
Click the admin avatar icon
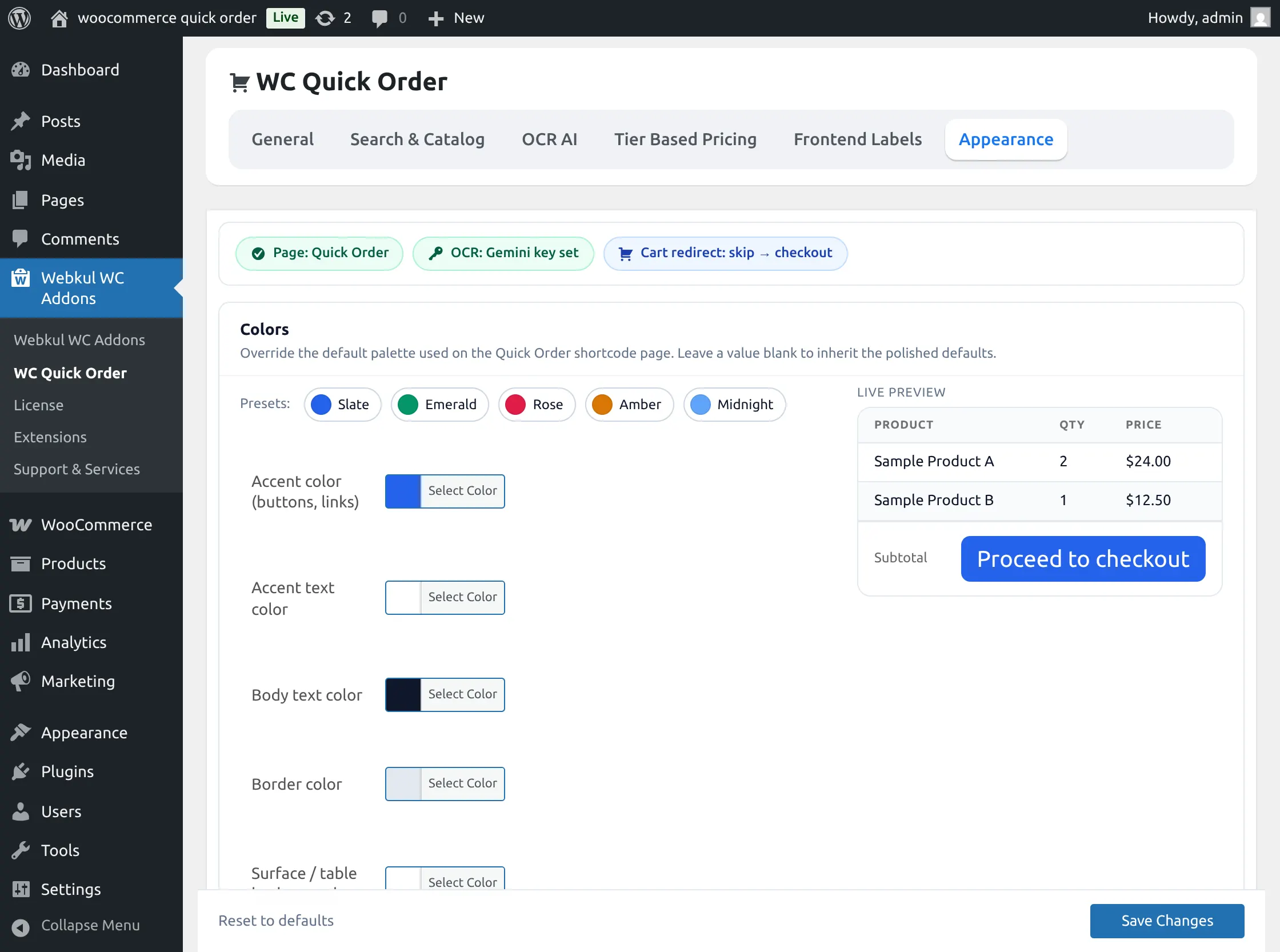click(1260, 18)
